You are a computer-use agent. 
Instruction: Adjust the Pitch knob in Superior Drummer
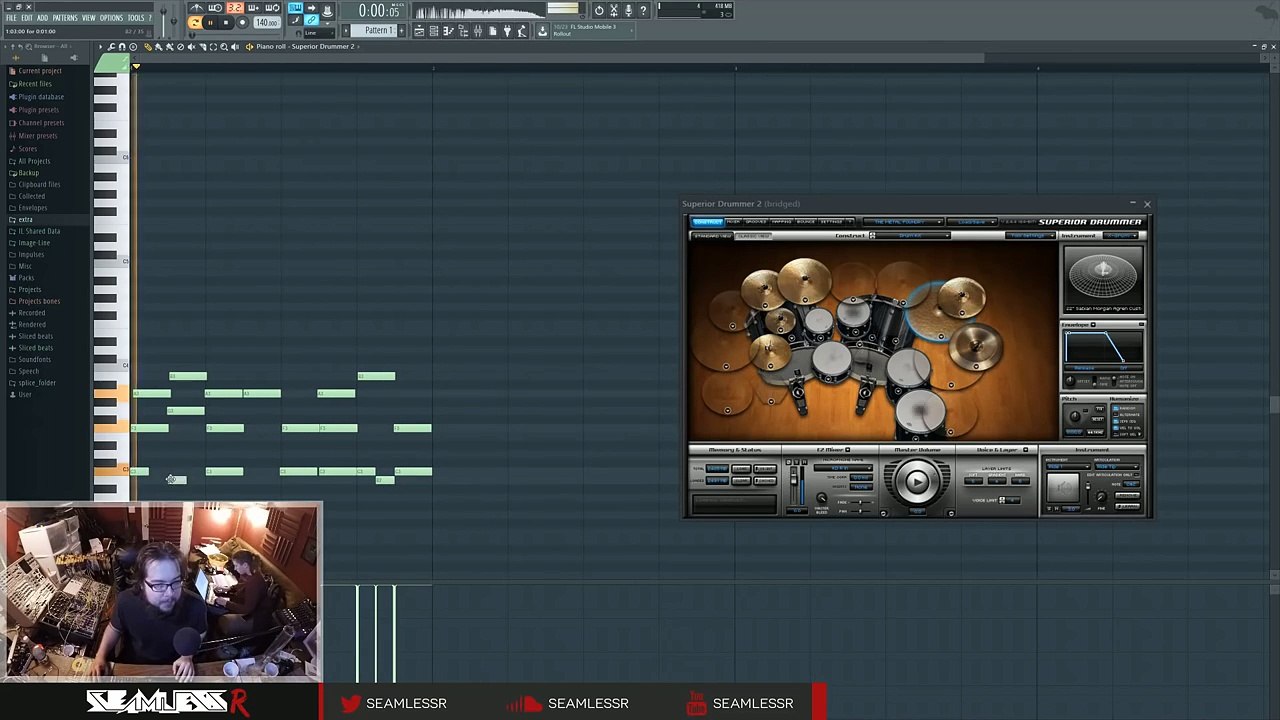(1075, 416)
